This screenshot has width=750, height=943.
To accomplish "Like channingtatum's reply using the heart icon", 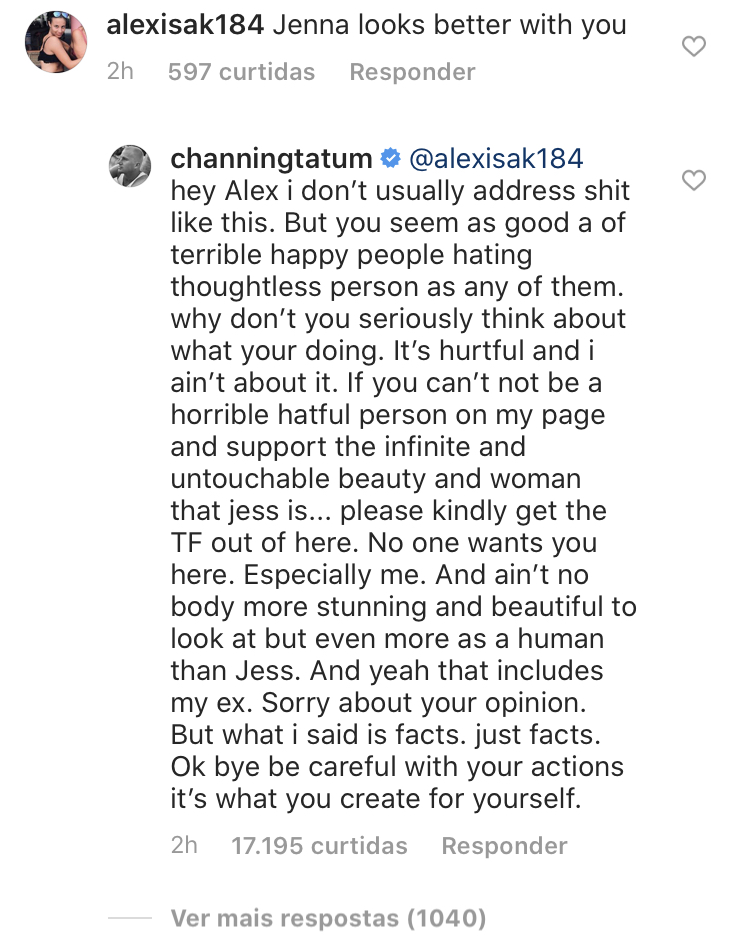I will [x=693, y=180].
